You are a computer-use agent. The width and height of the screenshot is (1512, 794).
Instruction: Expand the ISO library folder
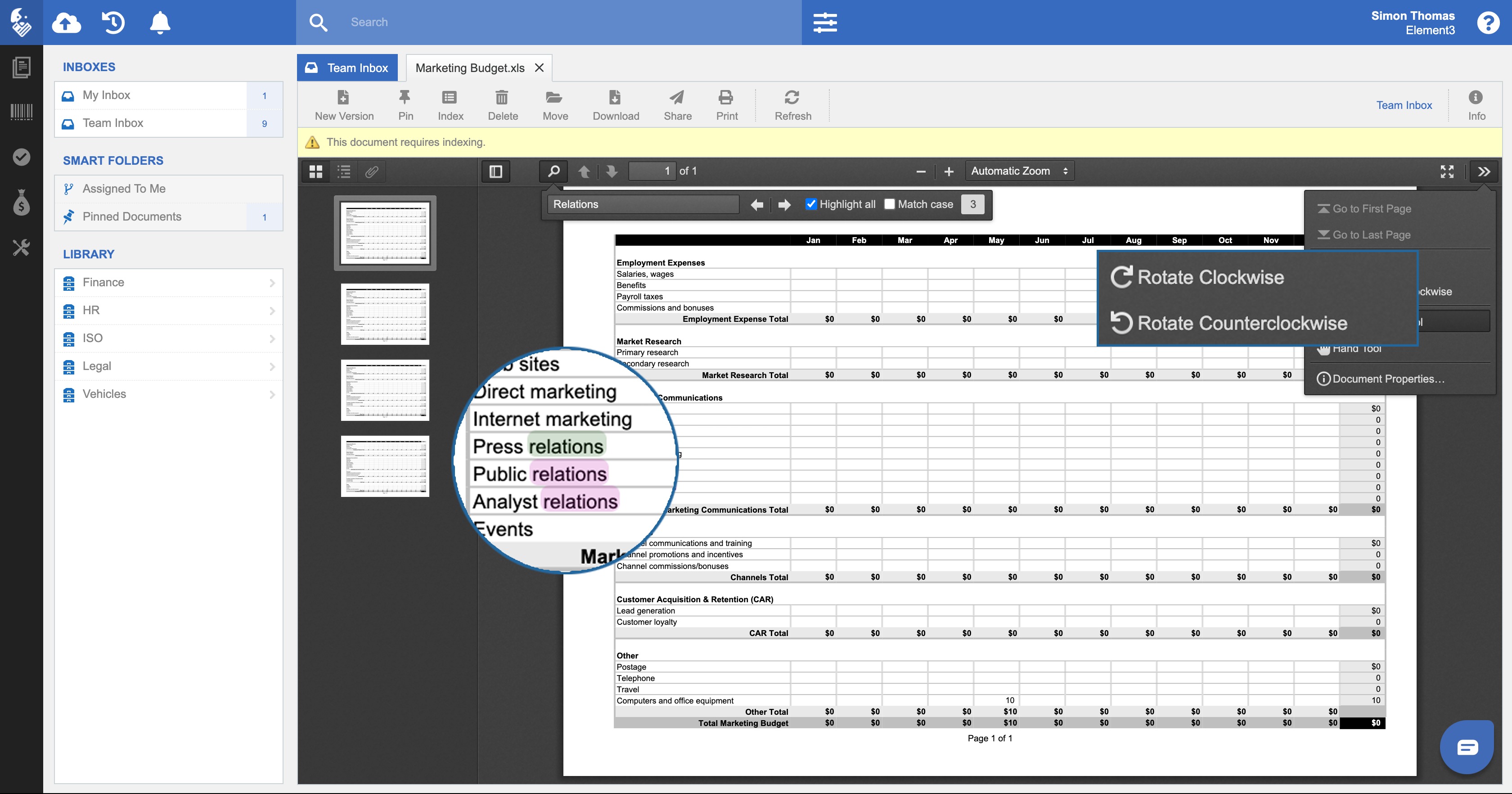(x=168, y=338)
